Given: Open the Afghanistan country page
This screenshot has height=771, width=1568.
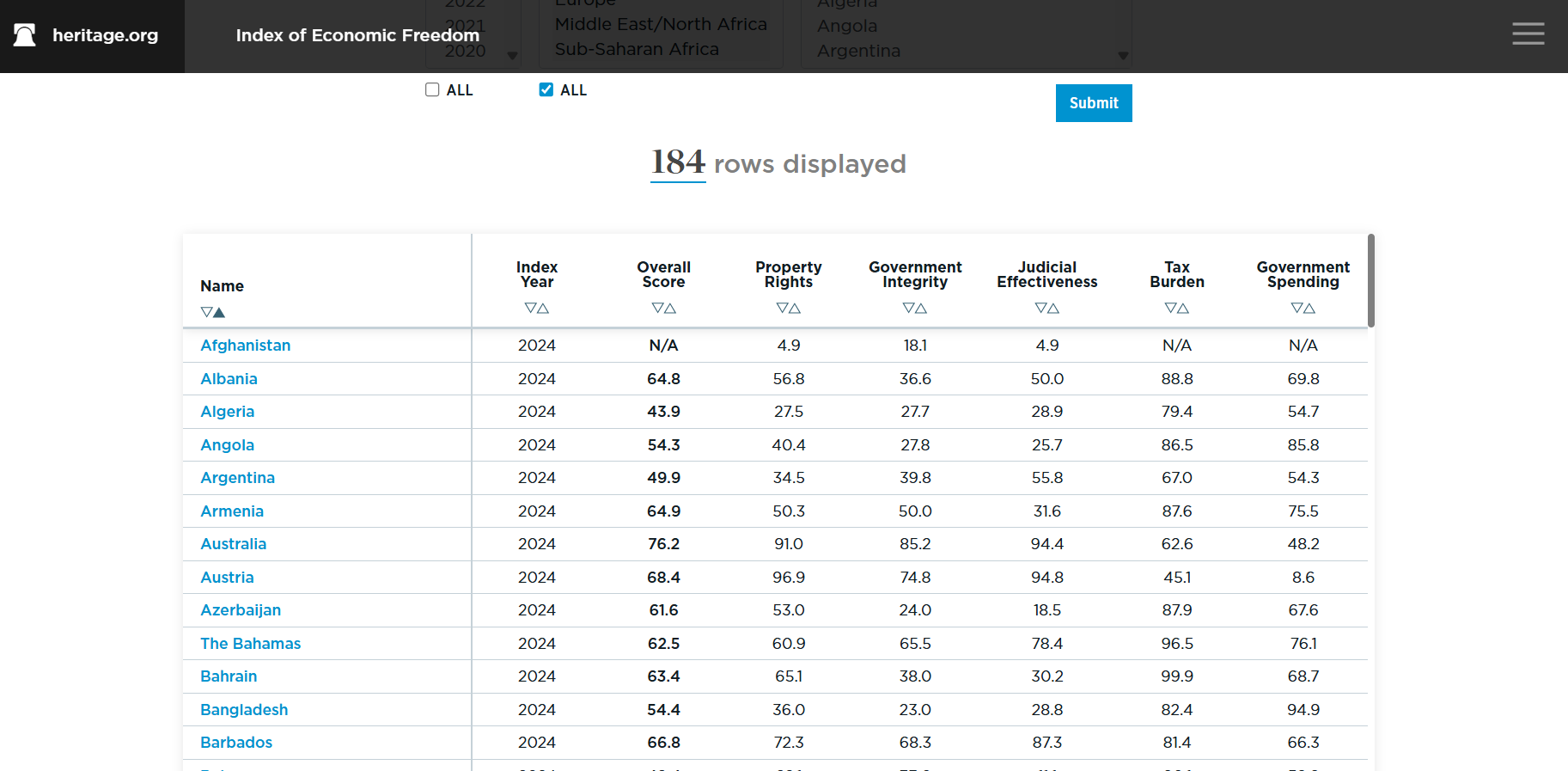Looking at the screenshot, I should [x=246, y=346].
